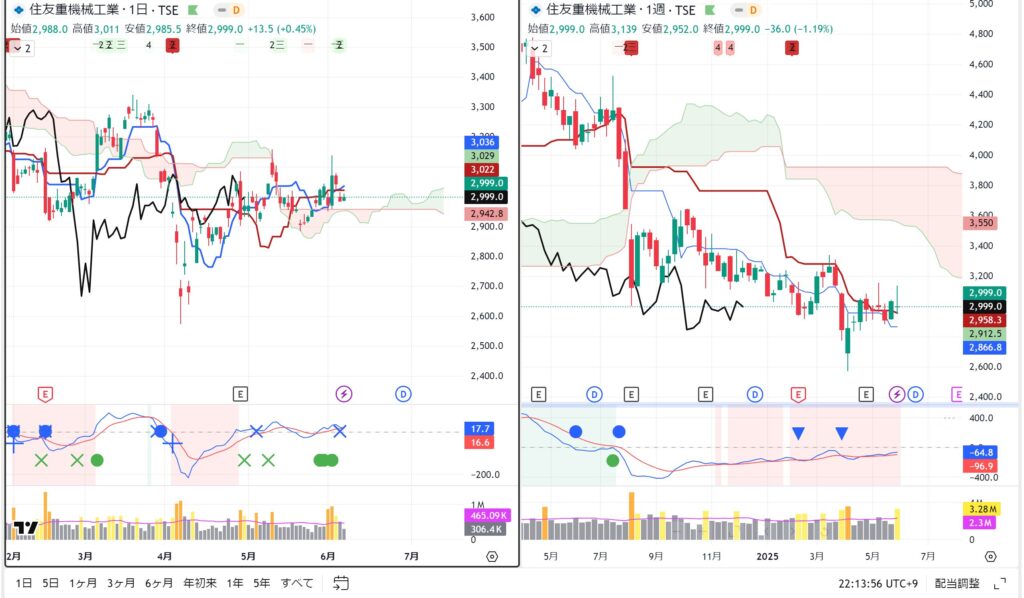Click the red 3,022 price label on the 1日 chart
Viewport: 1024px width, 598px height.
pos(482,169)
